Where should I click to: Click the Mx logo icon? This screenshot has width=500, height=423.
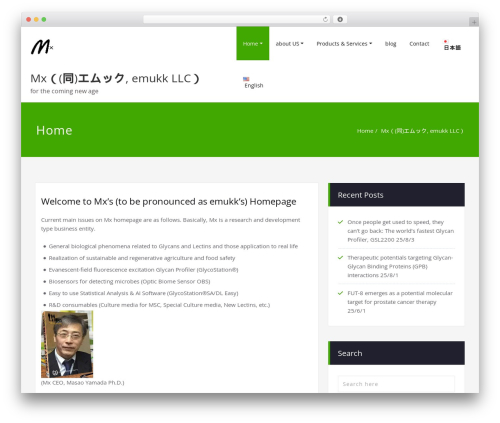[x=42, y=47]
